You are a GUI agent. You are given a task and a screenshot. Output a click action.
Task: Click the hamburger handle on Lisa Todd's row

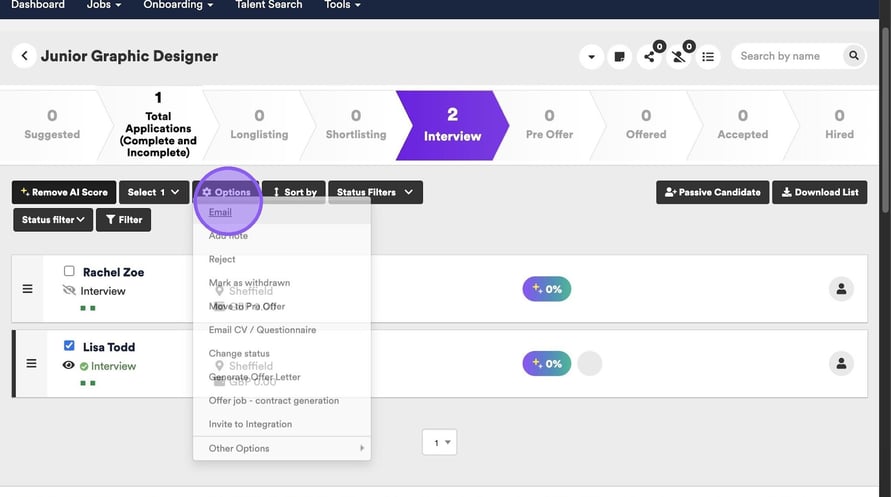[31, 363]
